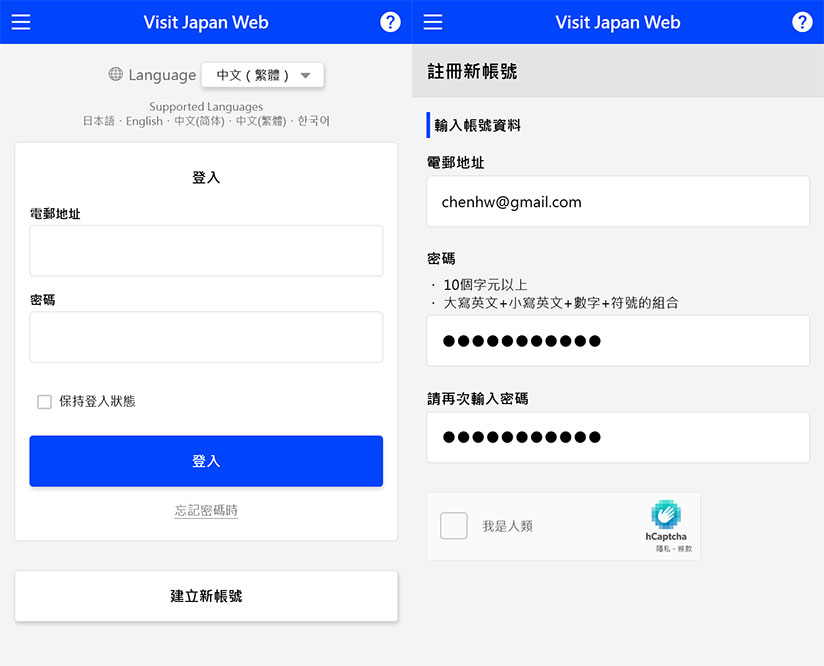The width and height of the screenshot is (824, 666).
Task: Click the '登入' heading above the login form
Action: [x=206, y=178]
